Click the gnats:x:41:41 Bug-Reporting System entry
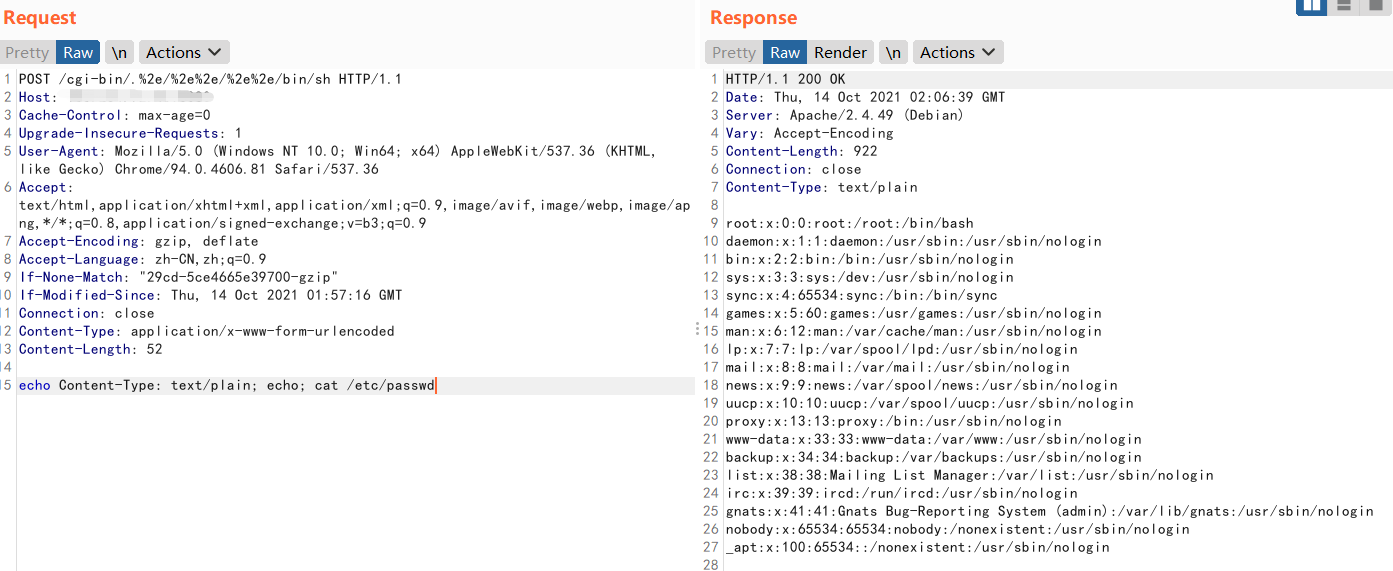1393x571 pixels. coord(1050,511)
